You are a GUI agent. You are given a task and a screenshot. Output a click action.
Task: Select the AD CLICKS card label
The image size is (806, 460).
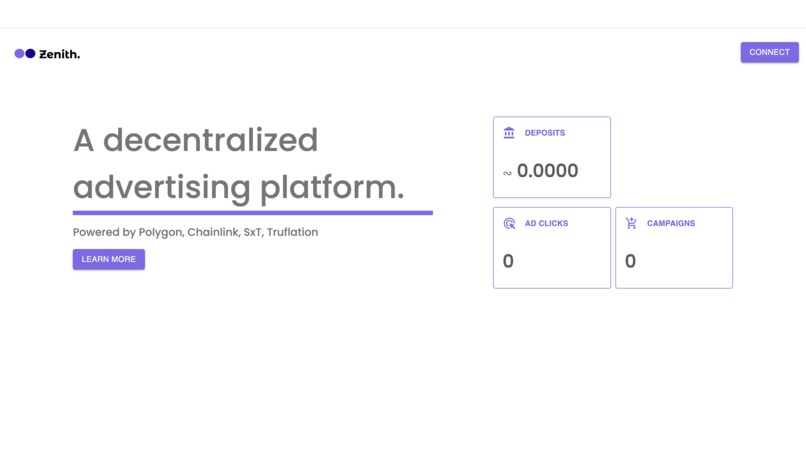pyautogui.click(x=546, y=223)
